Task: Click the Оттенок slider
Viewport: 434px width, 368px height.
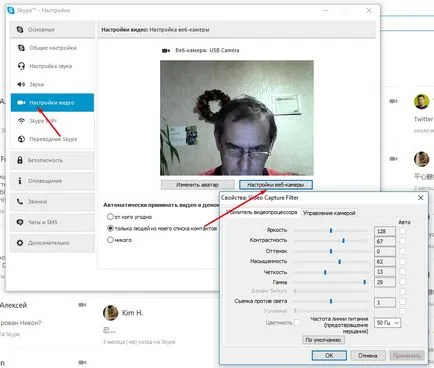Action: coord(331,251)
